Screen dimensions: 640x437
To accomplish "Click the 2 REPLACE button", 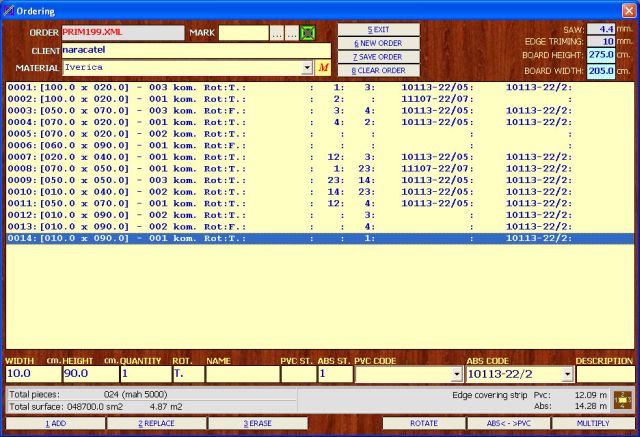I will click(156, 424).
